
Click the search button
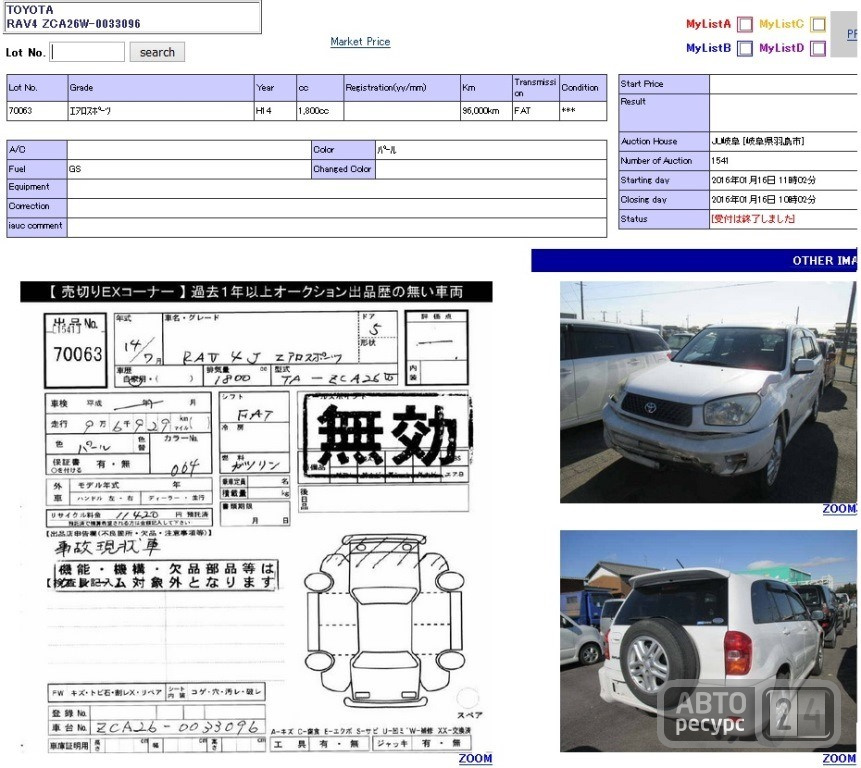coord(157,52)
